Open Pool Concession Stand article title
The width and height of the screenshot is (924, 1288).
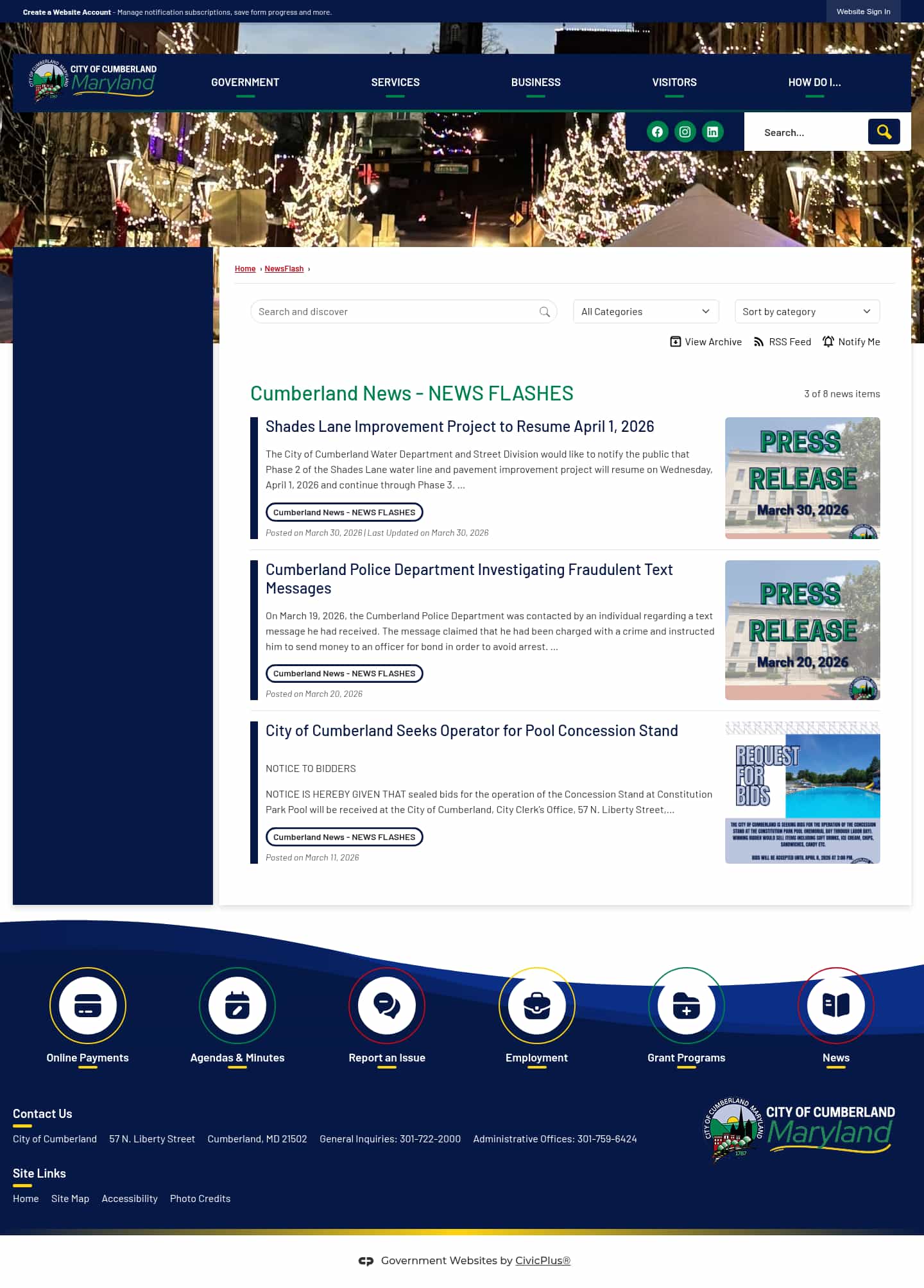[472, 731]
